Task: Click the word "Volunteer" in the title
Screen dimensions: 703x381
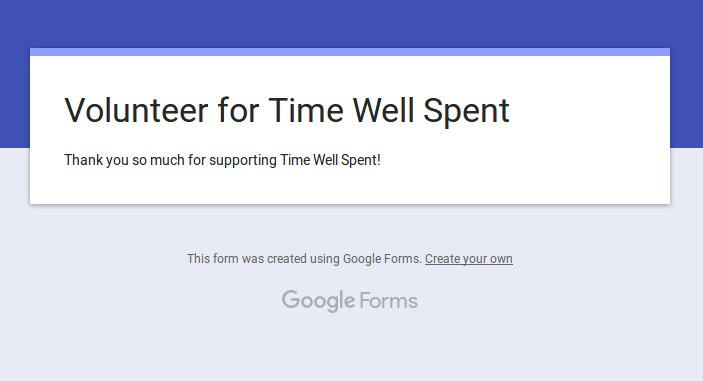Action: pyautogui.click(x=136, y=110)
